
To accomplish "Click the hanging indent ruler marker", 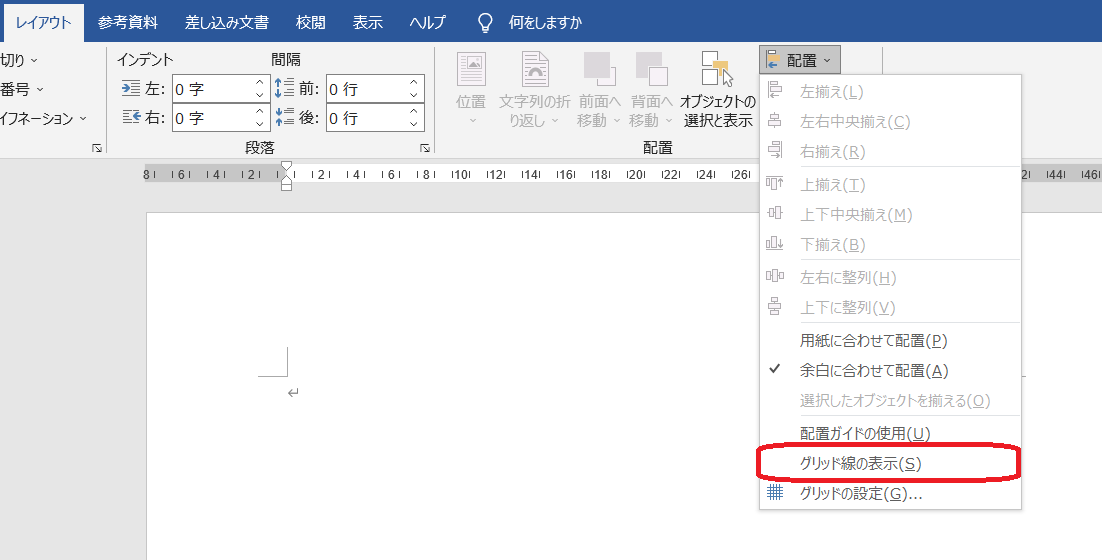I will pyautogui.click(x=286, y=178).
